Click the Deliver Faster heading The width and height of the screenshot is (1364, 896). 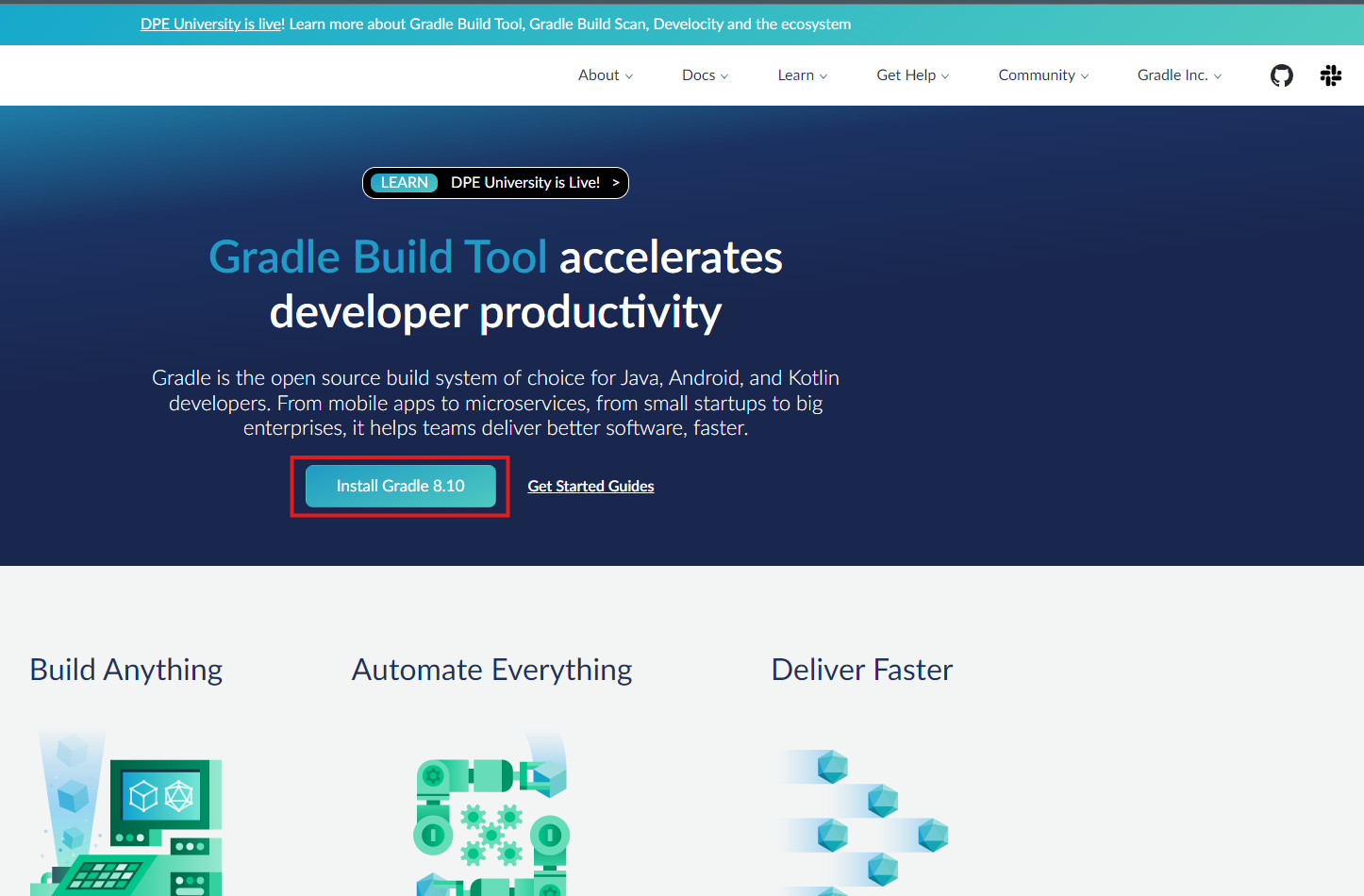coord(862,670)
